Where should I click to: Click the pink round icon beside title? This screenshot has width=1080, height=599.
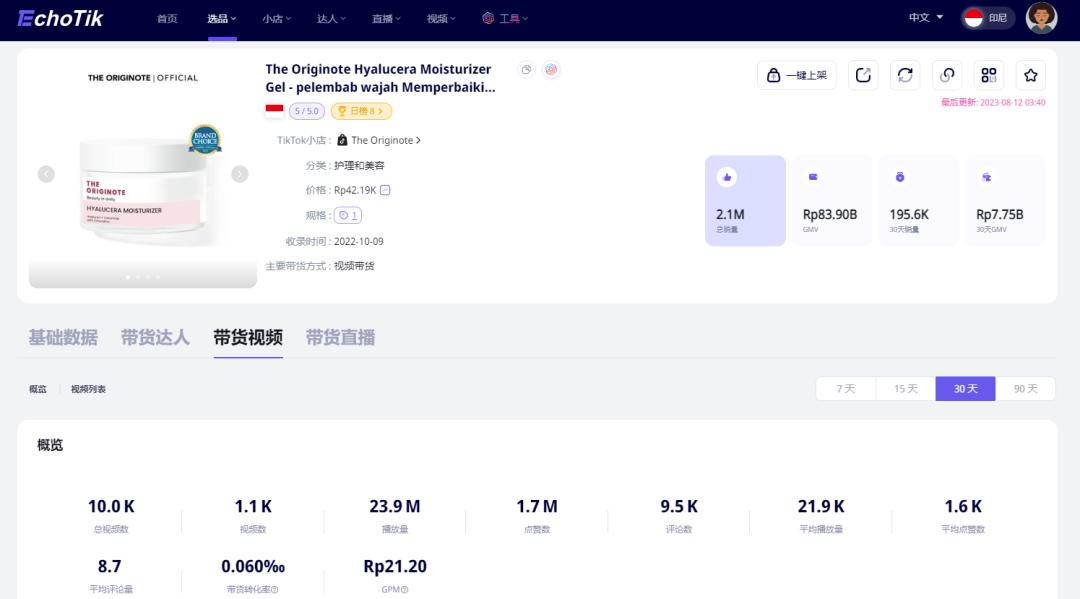[551, 70]
